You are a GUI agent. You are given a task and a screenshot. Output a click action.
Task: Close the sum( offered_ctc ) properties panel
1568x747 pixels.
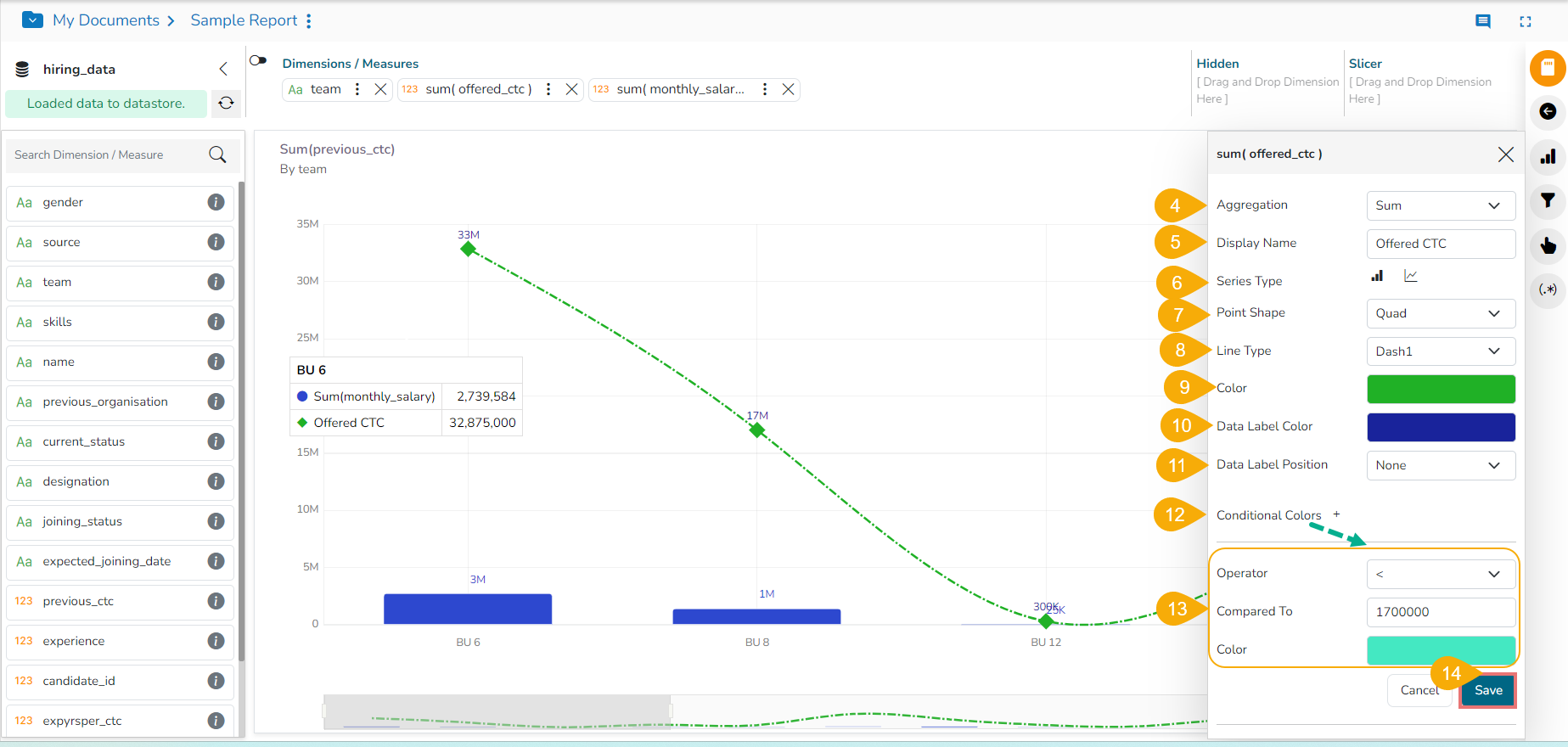1505,154
